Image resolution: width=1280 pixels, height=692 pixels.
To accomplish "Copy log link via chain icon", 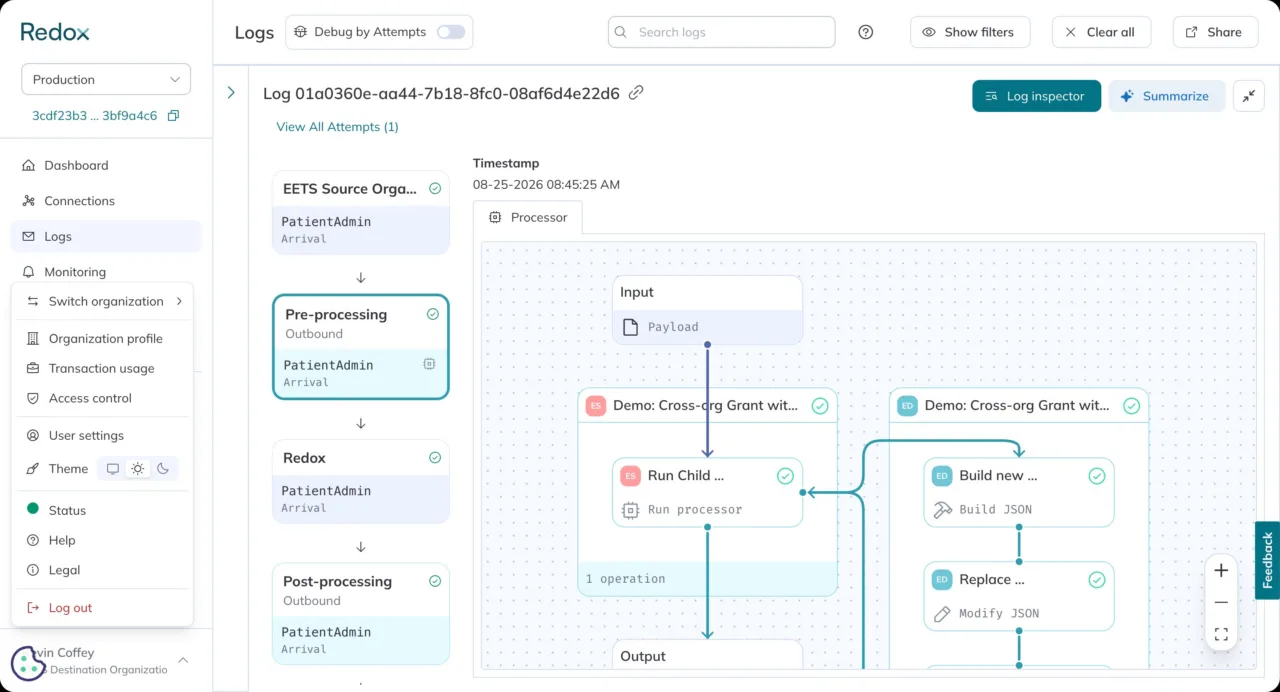I will click(x=636, y=93).
